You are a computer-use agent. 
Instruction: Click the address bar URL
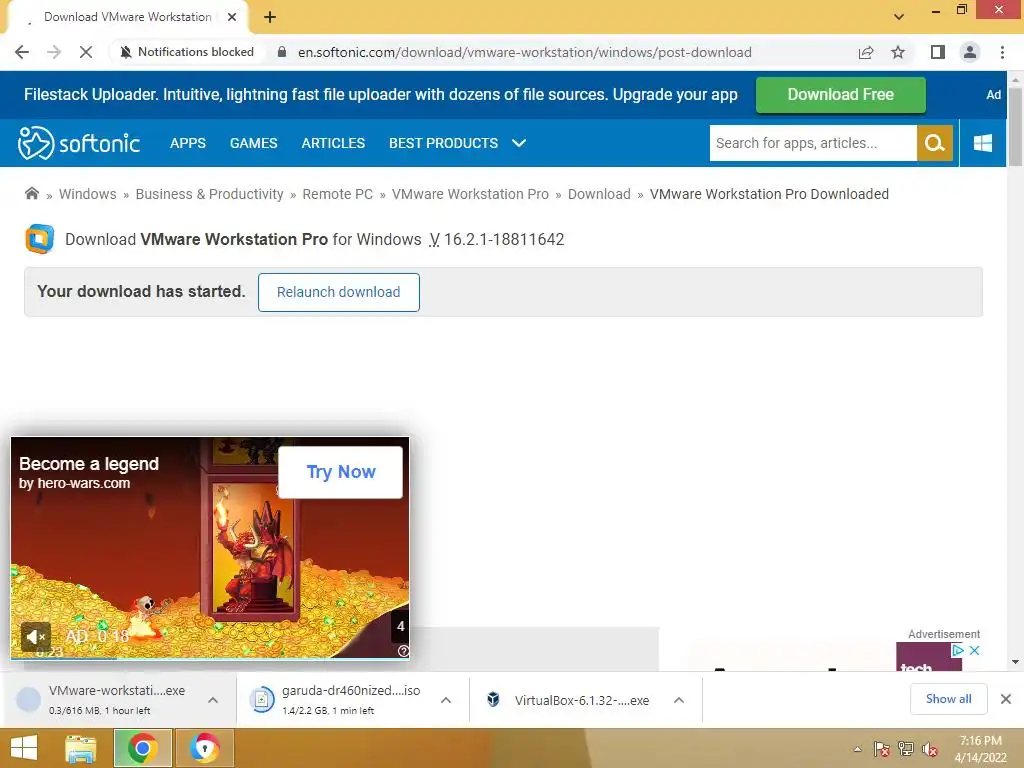[x=524, y=52]
